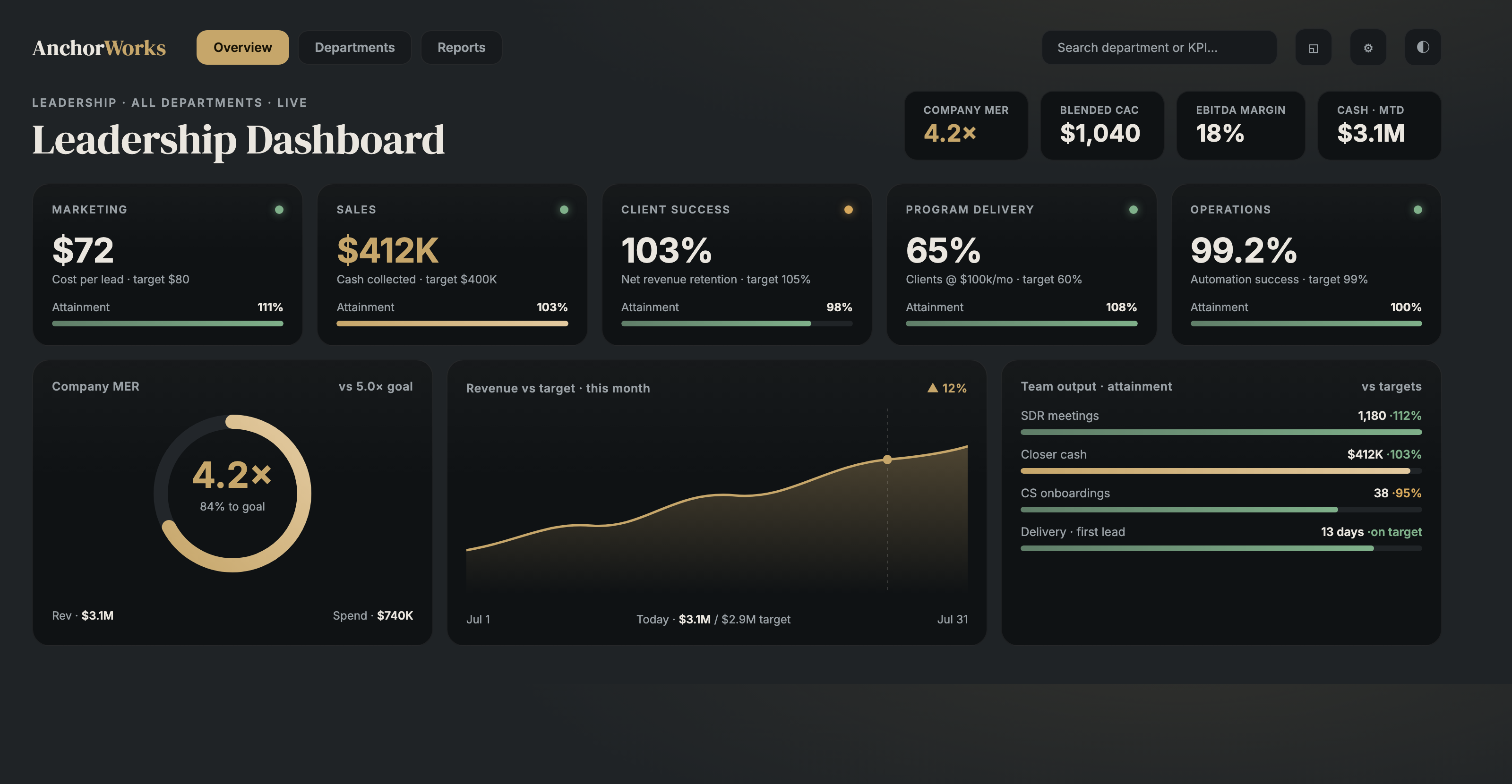1512x784 pixels.
Task: Open the Cash MTD $3.1M tile
Action: coord(1379,126)
